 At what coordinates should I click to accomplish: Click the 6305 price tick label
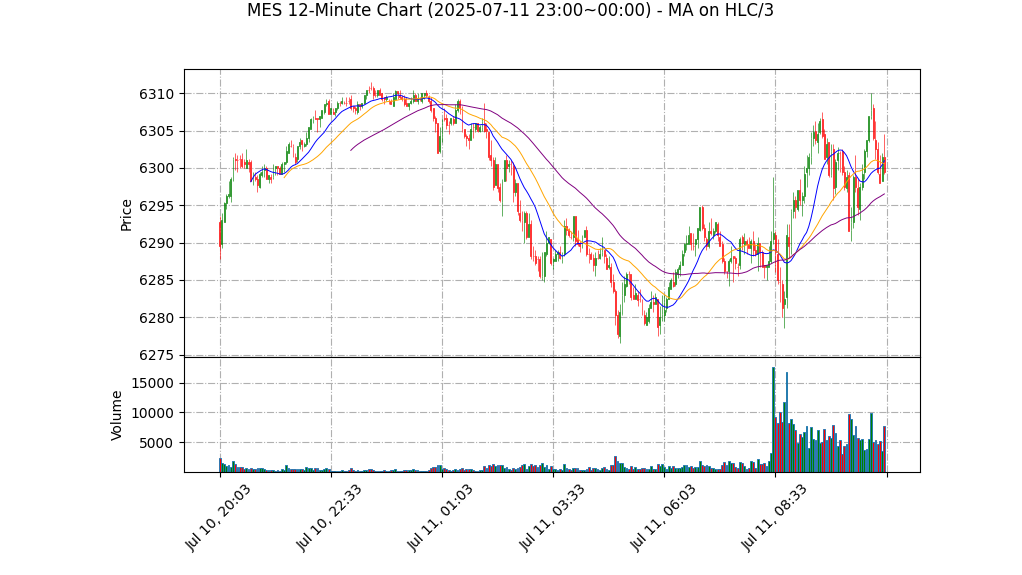157,131
